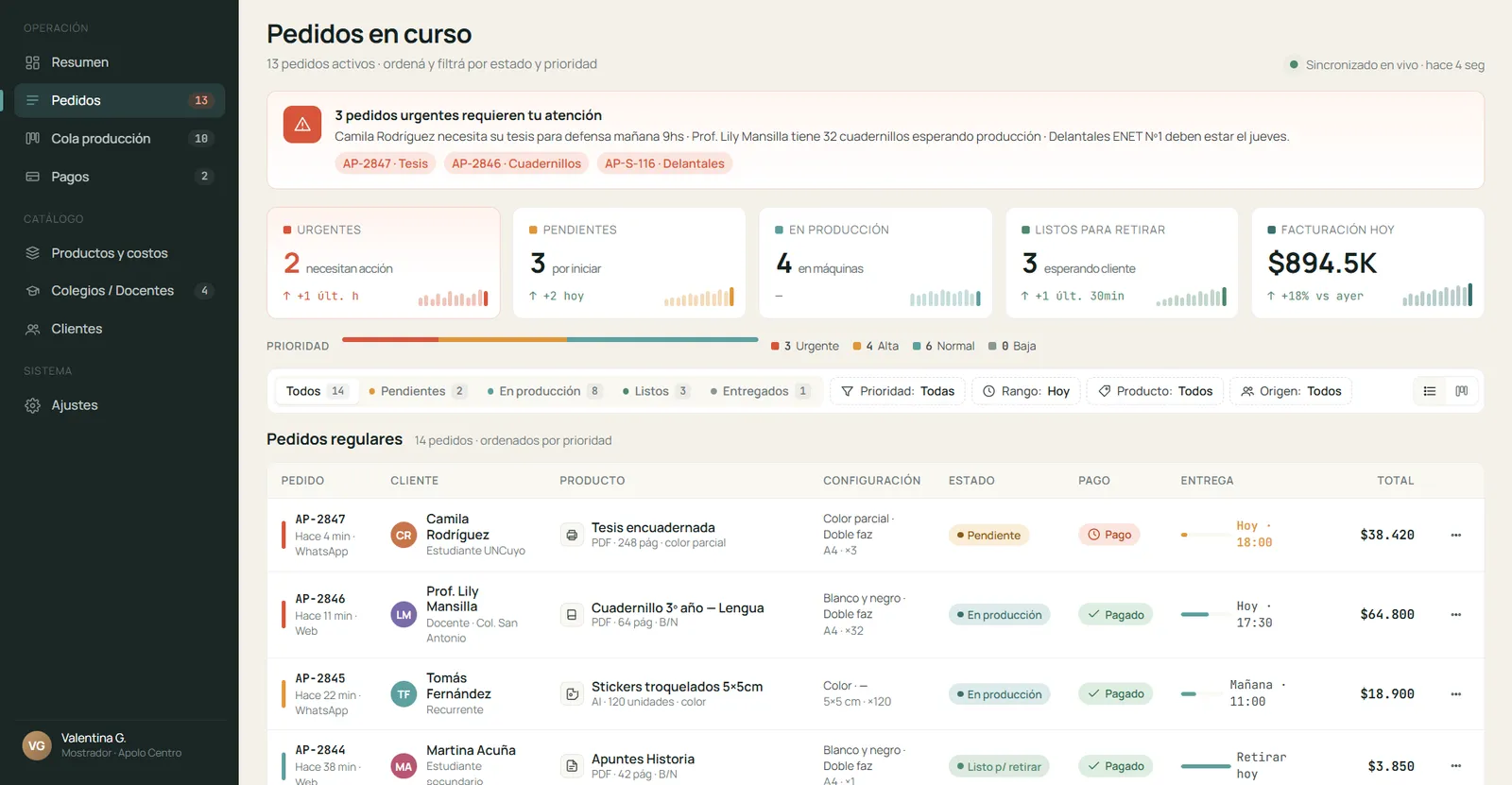Viewport: 1512px width, 785px height.
Task: Click the Pagado badge for AP-2845
Action: 1115,693
